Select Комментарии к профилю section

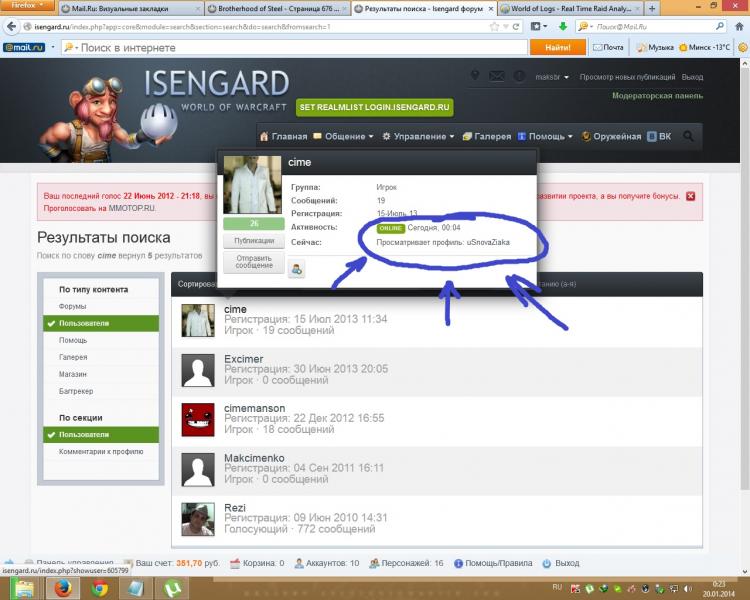coord(101,452)
